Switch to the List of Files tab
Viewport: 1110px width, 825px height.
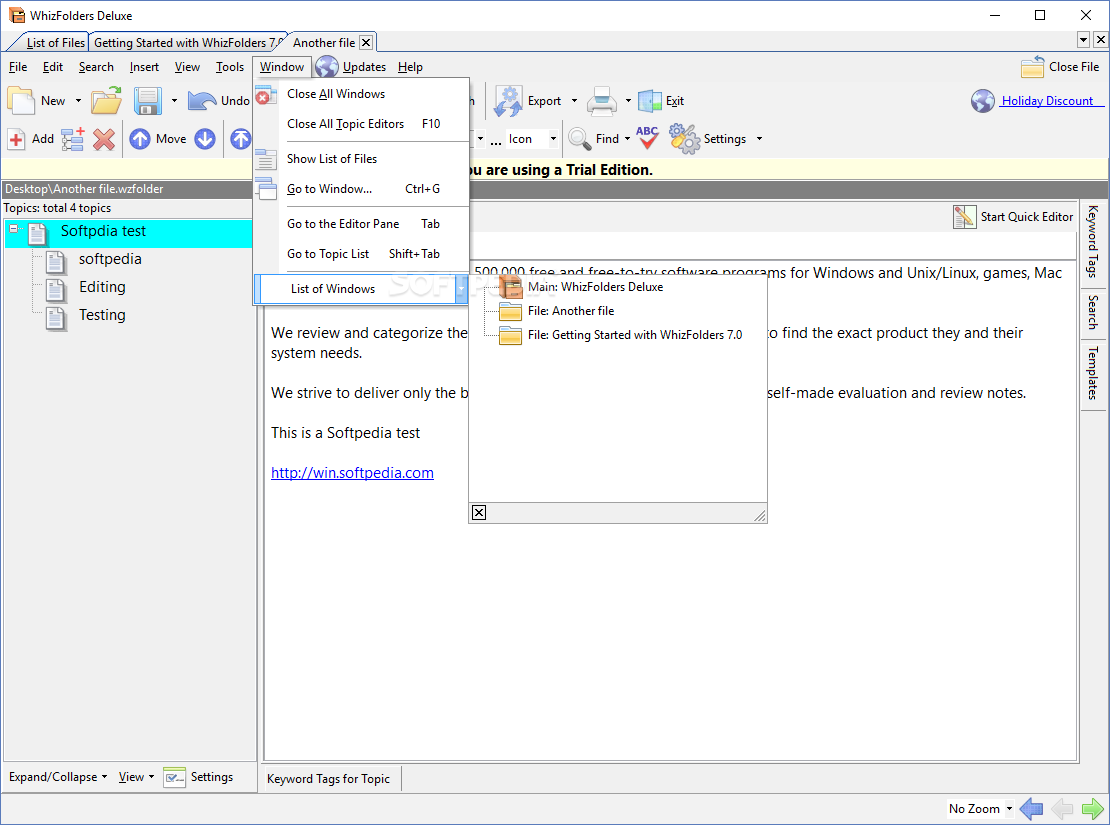coord(55,42)
